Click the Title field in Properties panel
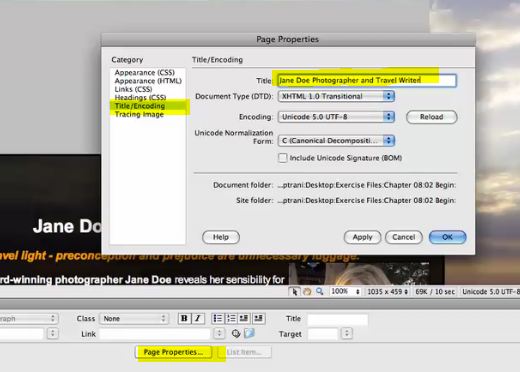The image size is (520, 372). click(x=338, y=319)
